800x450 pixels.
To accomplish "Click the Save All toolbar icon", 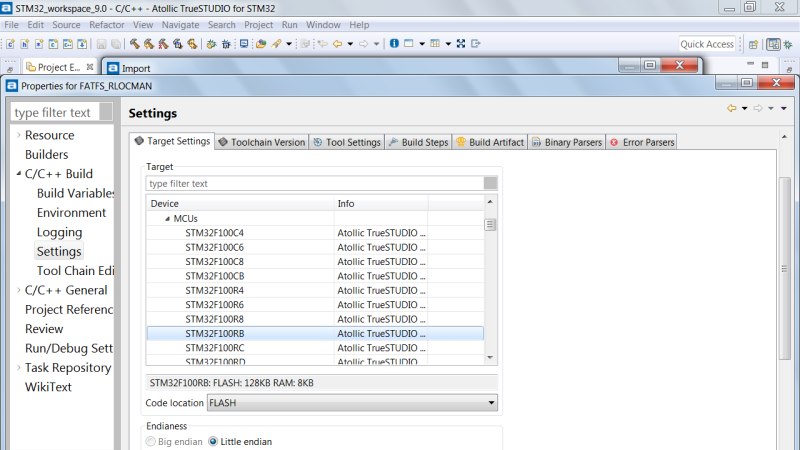I will point(116,44).
